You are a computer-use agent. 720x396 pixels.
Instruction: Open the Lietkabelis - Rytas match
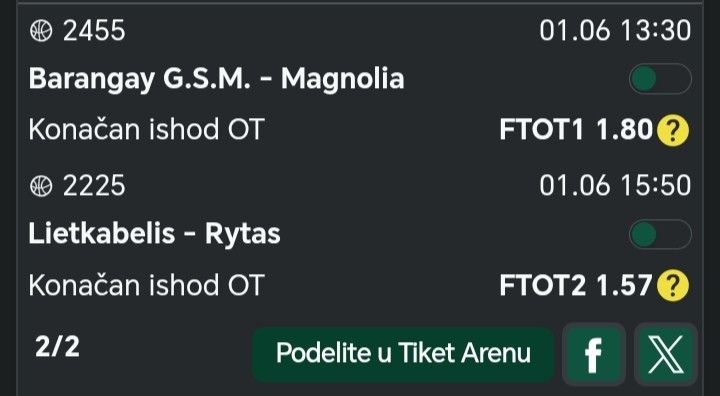pyautogui.click(x=154, y=234)
